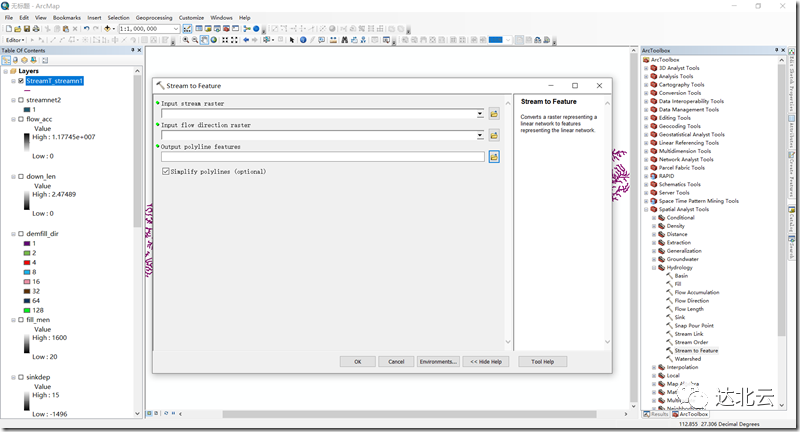Collapse the Spatial Analyst Tools toolbox
The height and width of the screenshot is (432, 800).
[x=646, y=209]
